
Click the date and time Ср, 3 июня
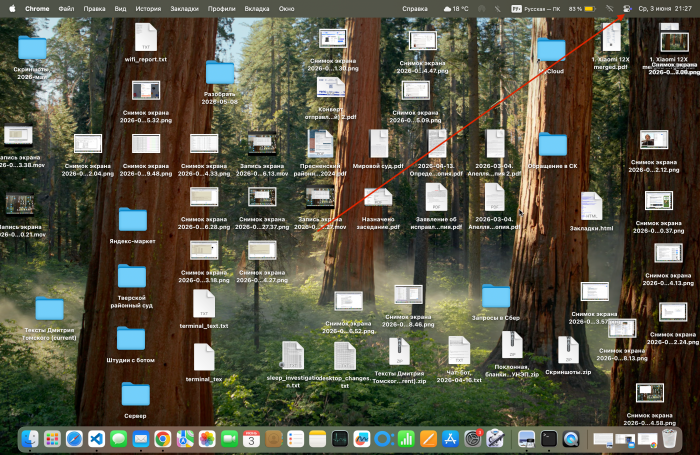coord(665,8)
